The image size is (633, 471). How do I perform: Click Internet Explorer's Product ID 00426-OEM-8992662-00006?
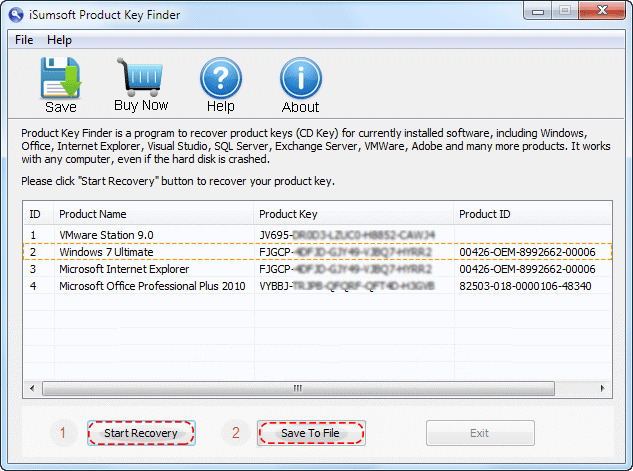527,269
